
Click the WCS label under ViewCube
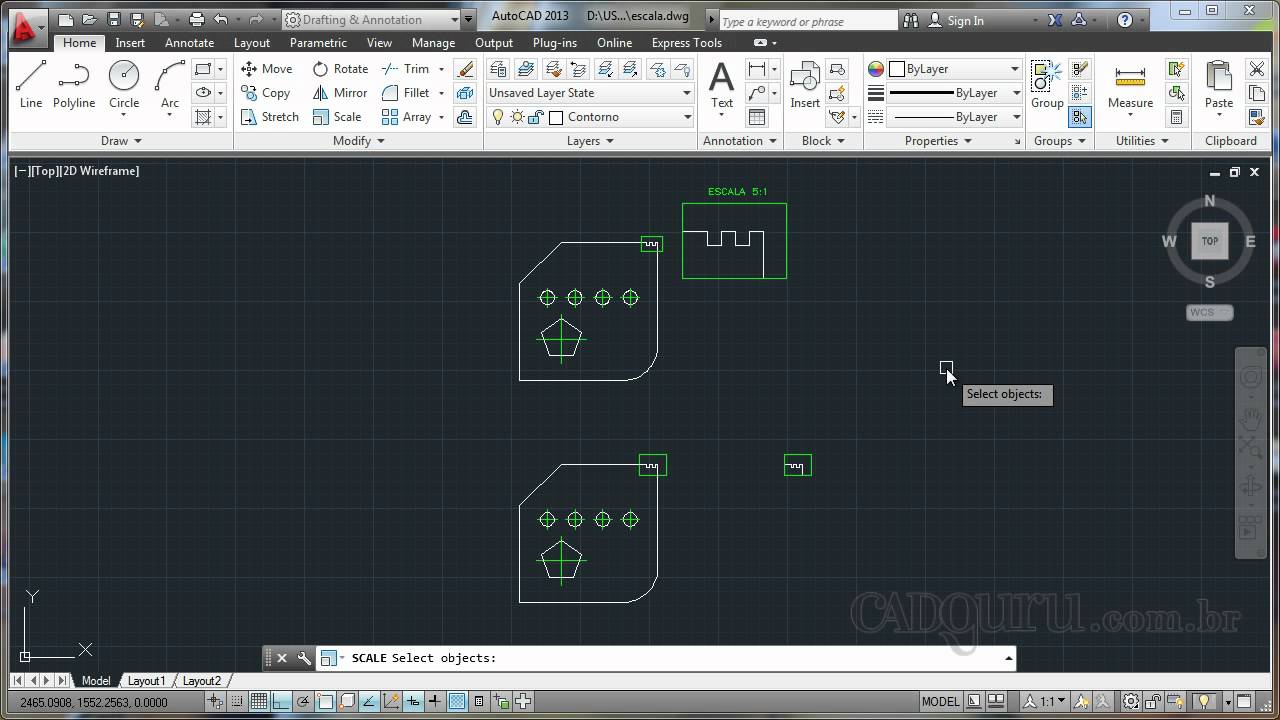[1209, 312]
